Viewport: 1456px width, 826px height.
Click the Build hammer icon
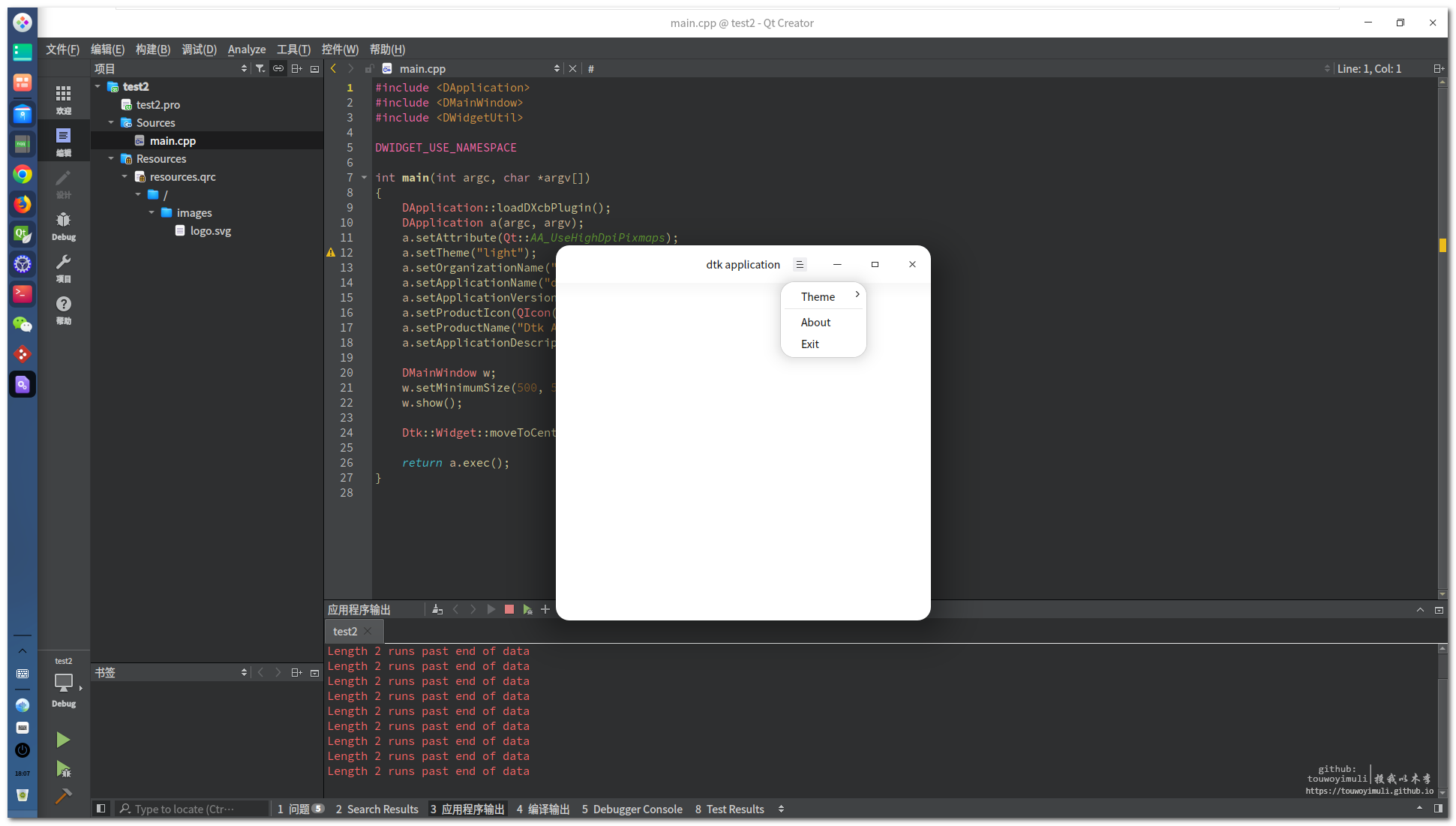point(63,796)
